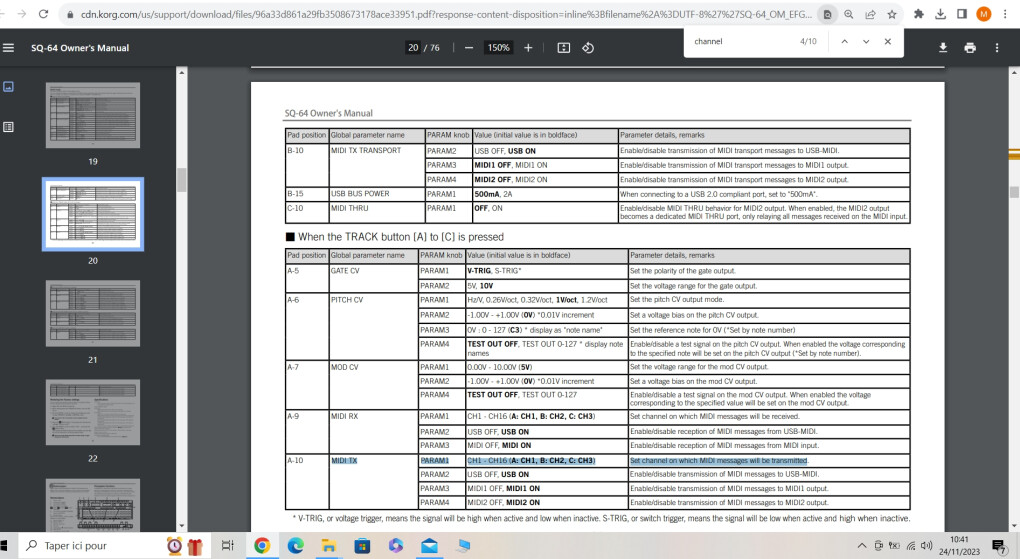The image size is (1020, 559).
Task: Click the browser zoom magnifier icon
Action: click(848, 14)
